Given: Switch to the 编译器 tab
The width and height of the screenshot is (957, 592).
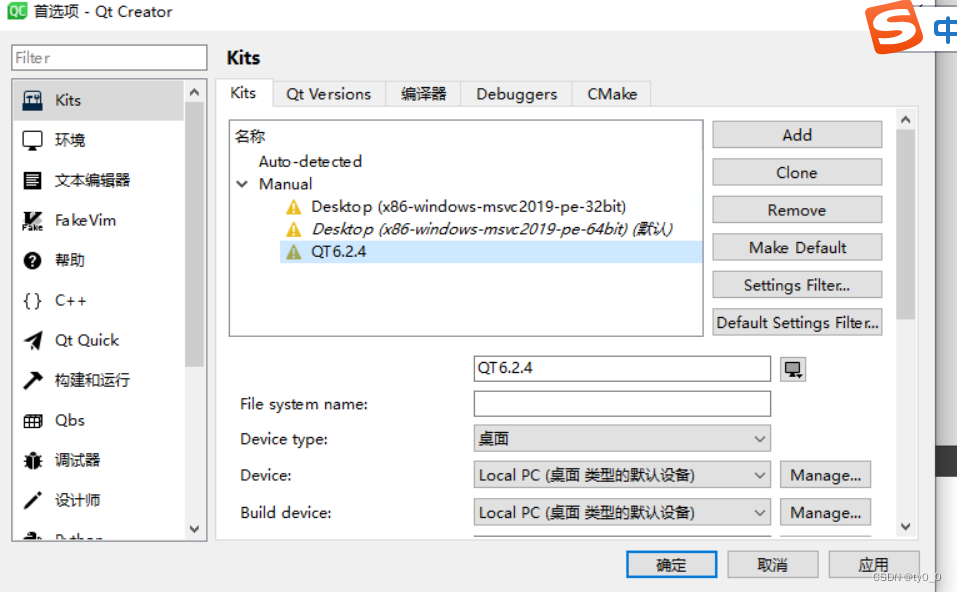Looking at the screenshot, I should [424, 94].
